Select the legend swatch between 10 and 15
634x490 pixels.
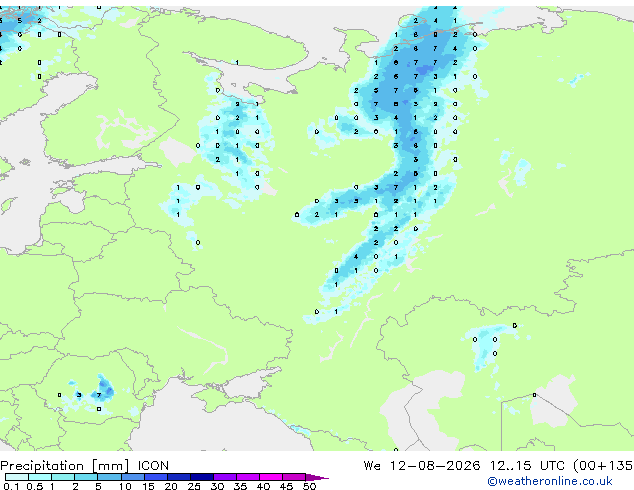132,477
